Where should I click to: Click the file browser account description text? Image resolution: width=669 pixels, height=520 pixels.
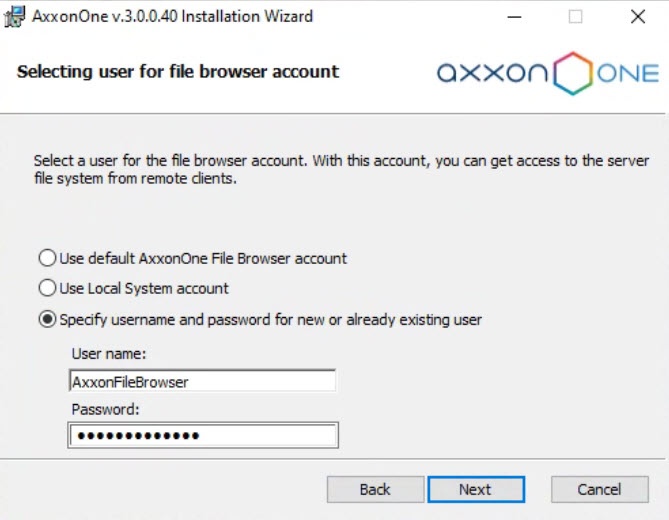340,170
